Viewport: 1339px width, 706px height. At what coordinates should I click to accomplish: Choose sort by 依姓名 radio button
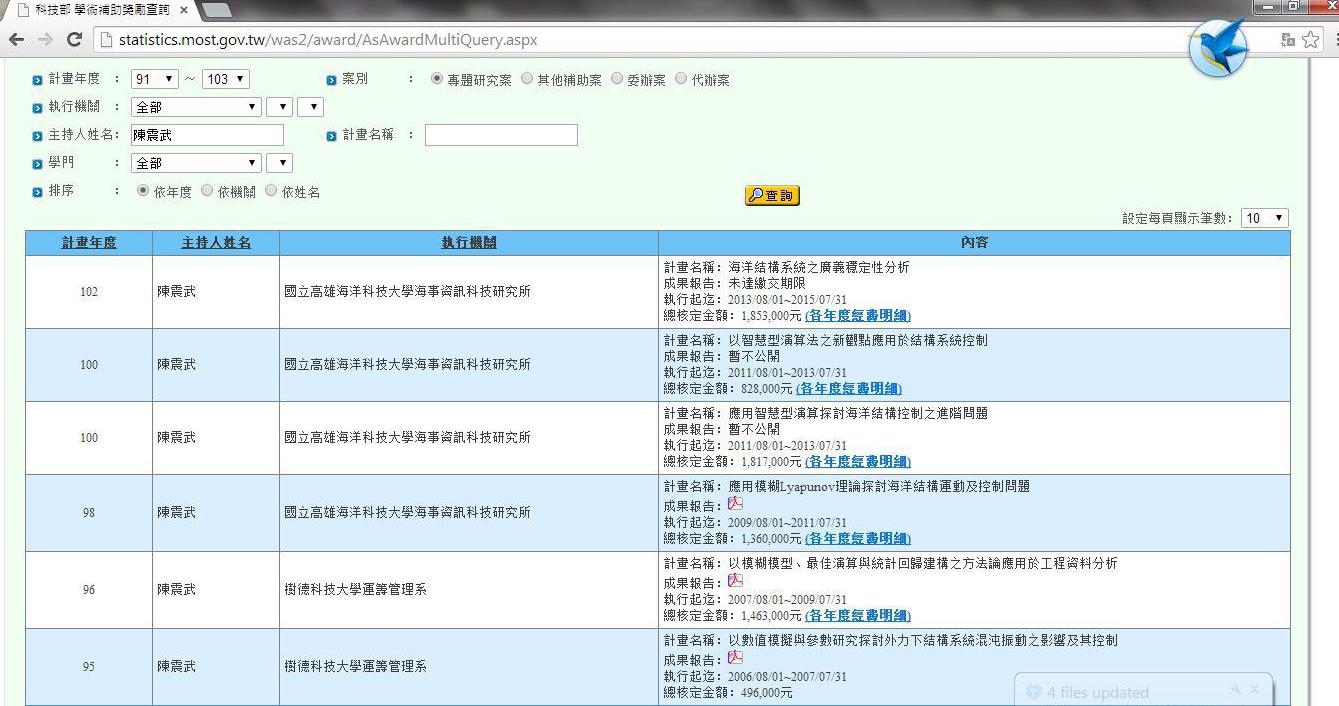[271, 191]
